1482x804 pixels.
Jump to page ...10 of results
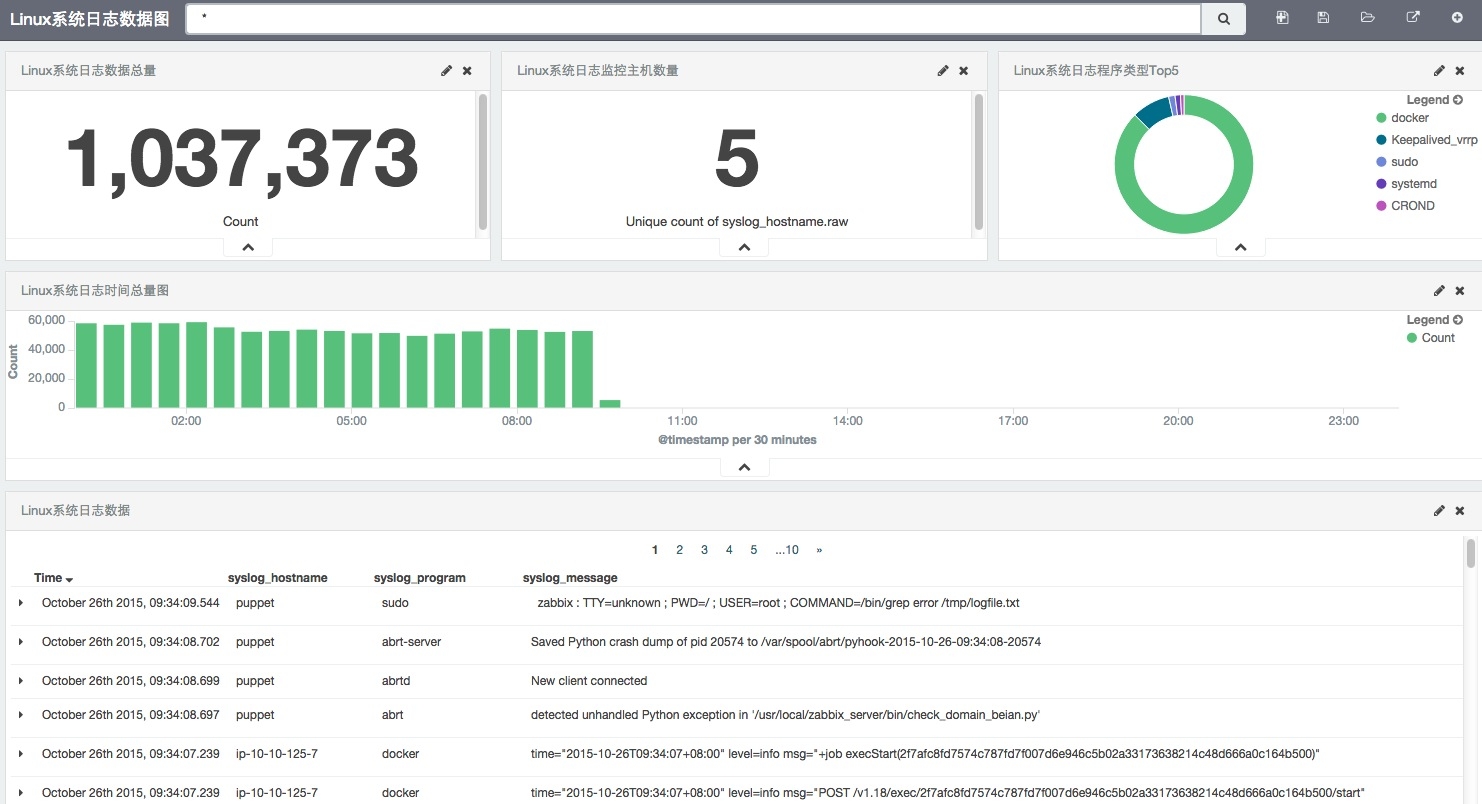pyautogui.click(x=787, y=550)
